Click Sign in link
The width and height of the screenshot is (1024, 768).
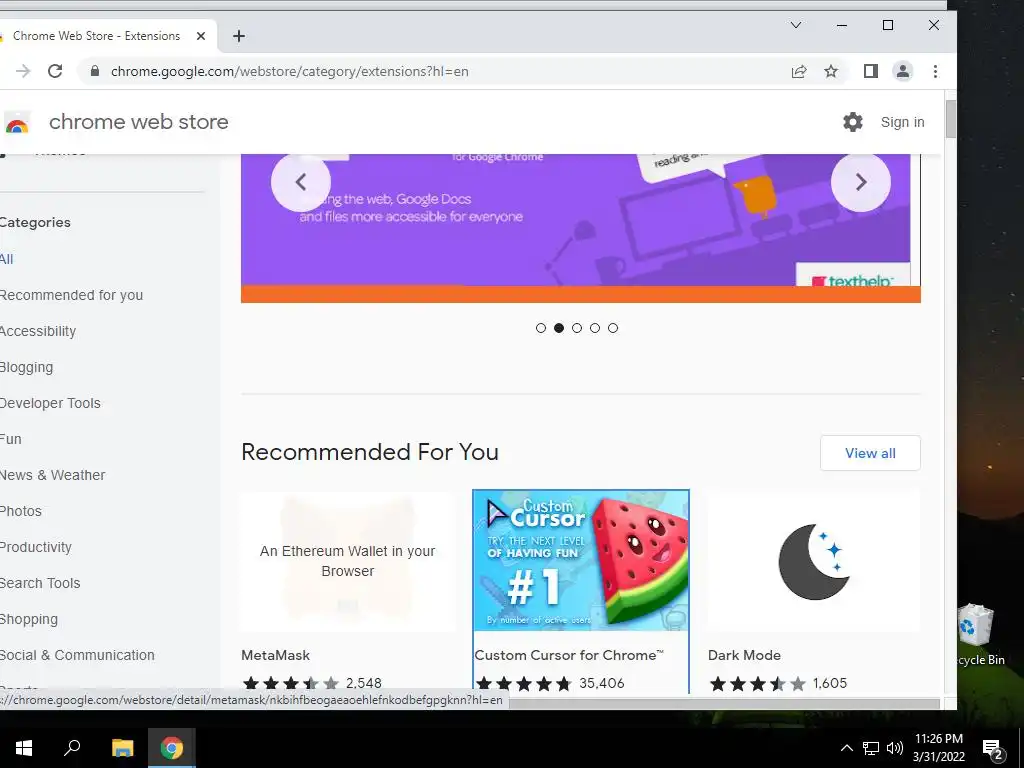(902, 122)
